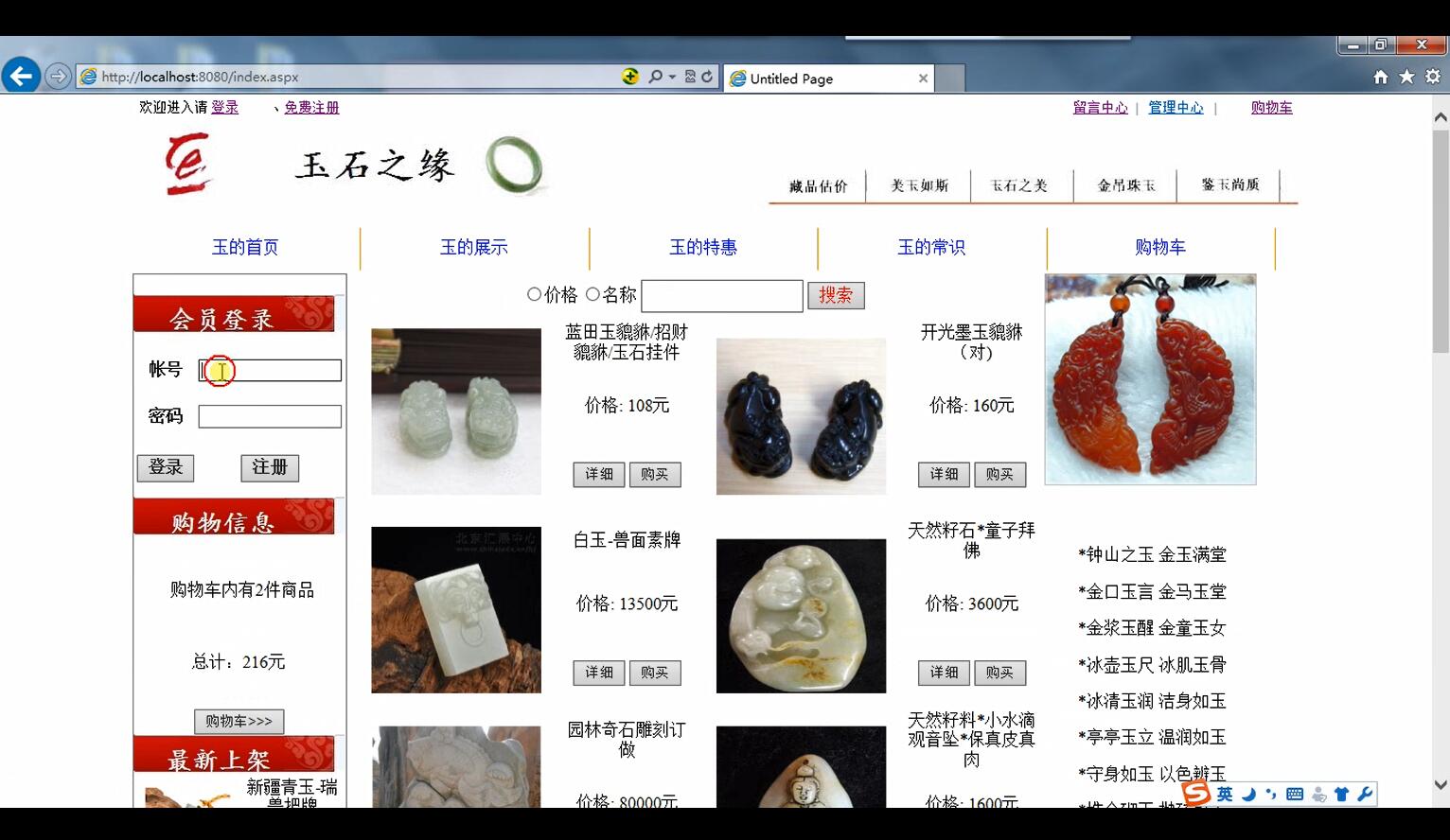Image resolution: width=1450 pixels, height=840 pixels.
Task: Open the 管理中心 link
Action: point(1176,108)
